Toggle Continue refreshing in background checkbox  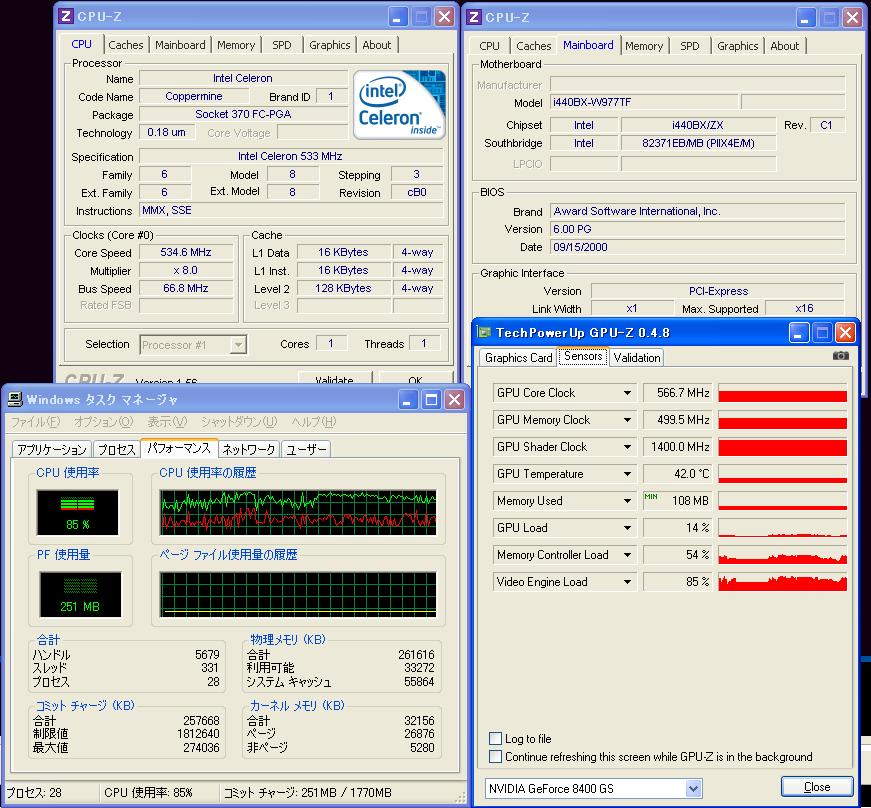tap(496, 757)
